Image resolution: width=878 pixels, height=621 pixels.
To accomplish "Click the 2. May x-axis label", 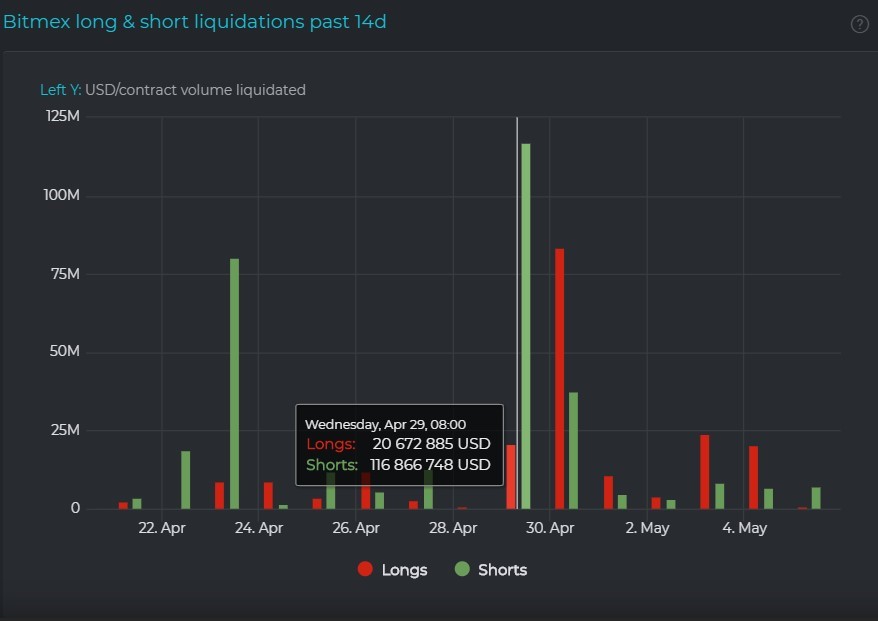I will coord(647,528).
